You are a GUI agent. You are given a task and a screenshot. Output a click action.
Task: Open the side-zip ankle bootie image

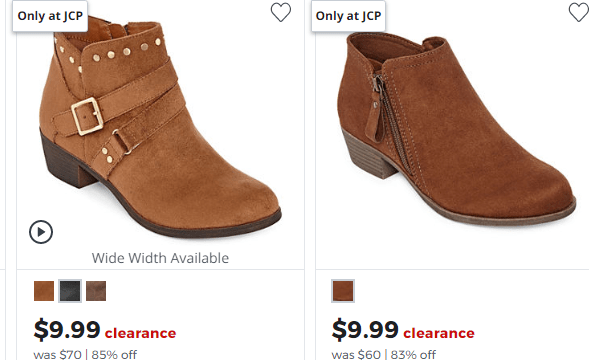tap(456, 128)
